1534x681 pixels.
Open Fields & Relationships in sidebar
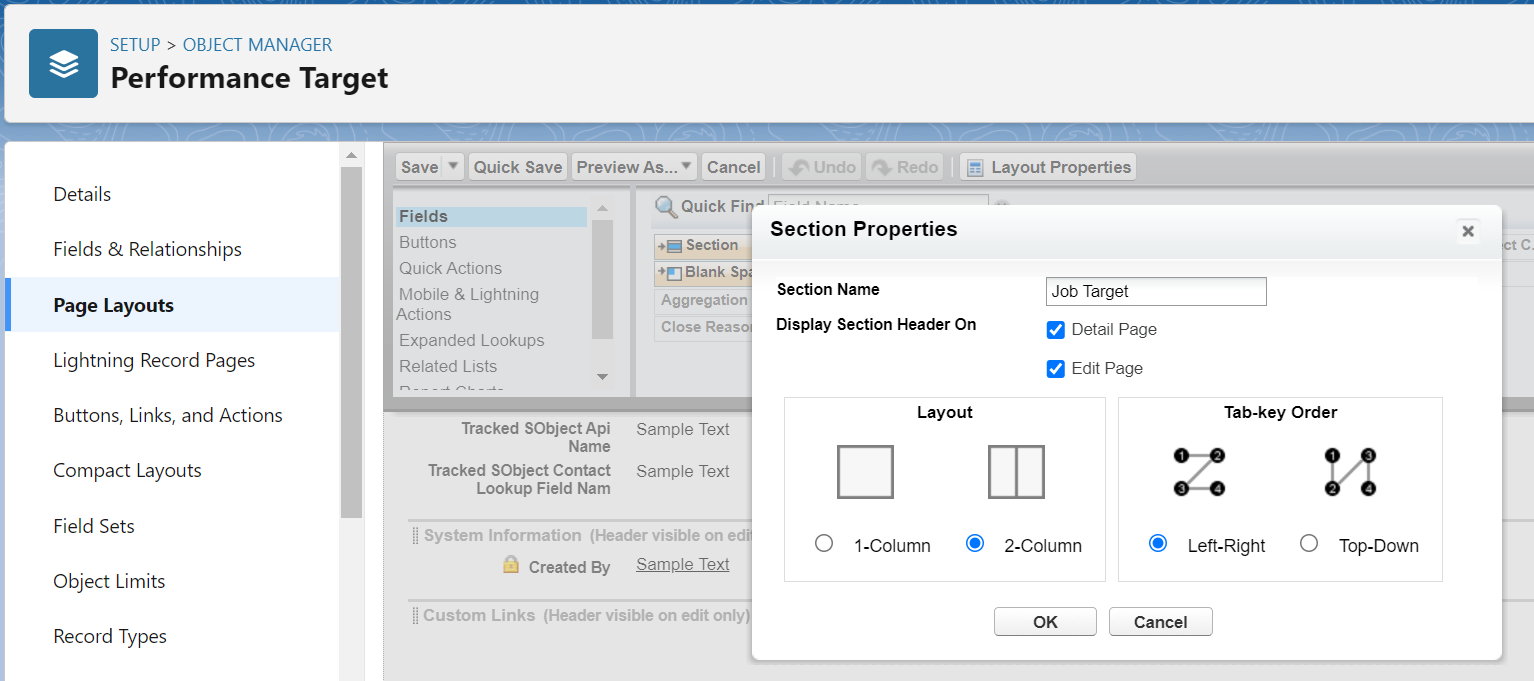tap(147, 249)
